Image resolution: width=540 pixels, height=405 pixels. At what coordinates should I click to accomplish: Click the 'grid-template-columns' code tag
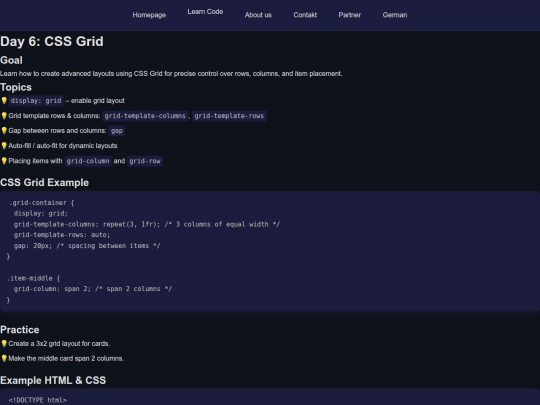[x=145, y=116]
